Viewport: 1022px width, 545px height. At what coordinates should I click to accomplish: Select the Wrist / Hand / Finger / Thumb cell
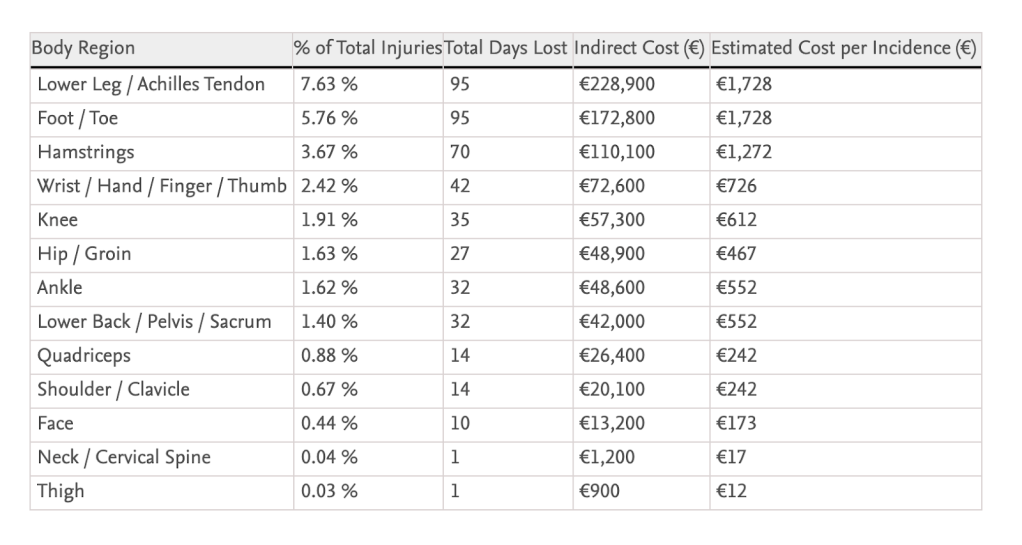pos(161,186)
